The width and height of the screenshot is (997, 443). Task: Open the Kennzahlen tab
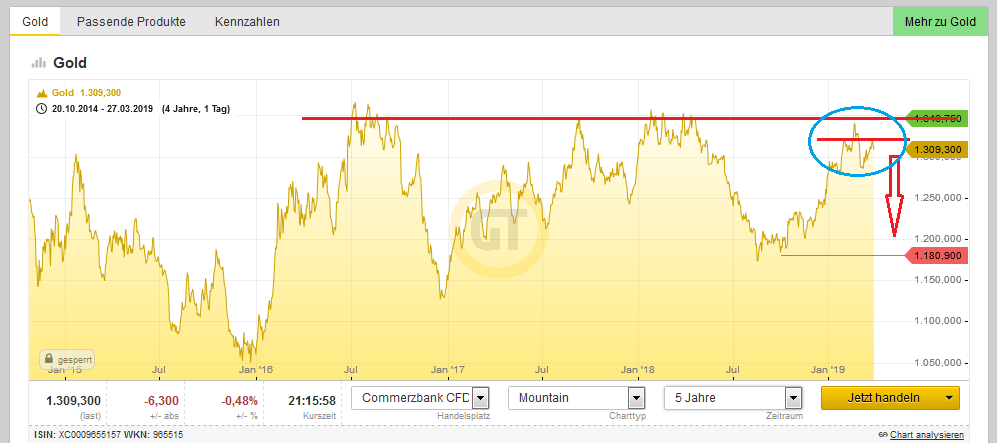coord(247,22)
